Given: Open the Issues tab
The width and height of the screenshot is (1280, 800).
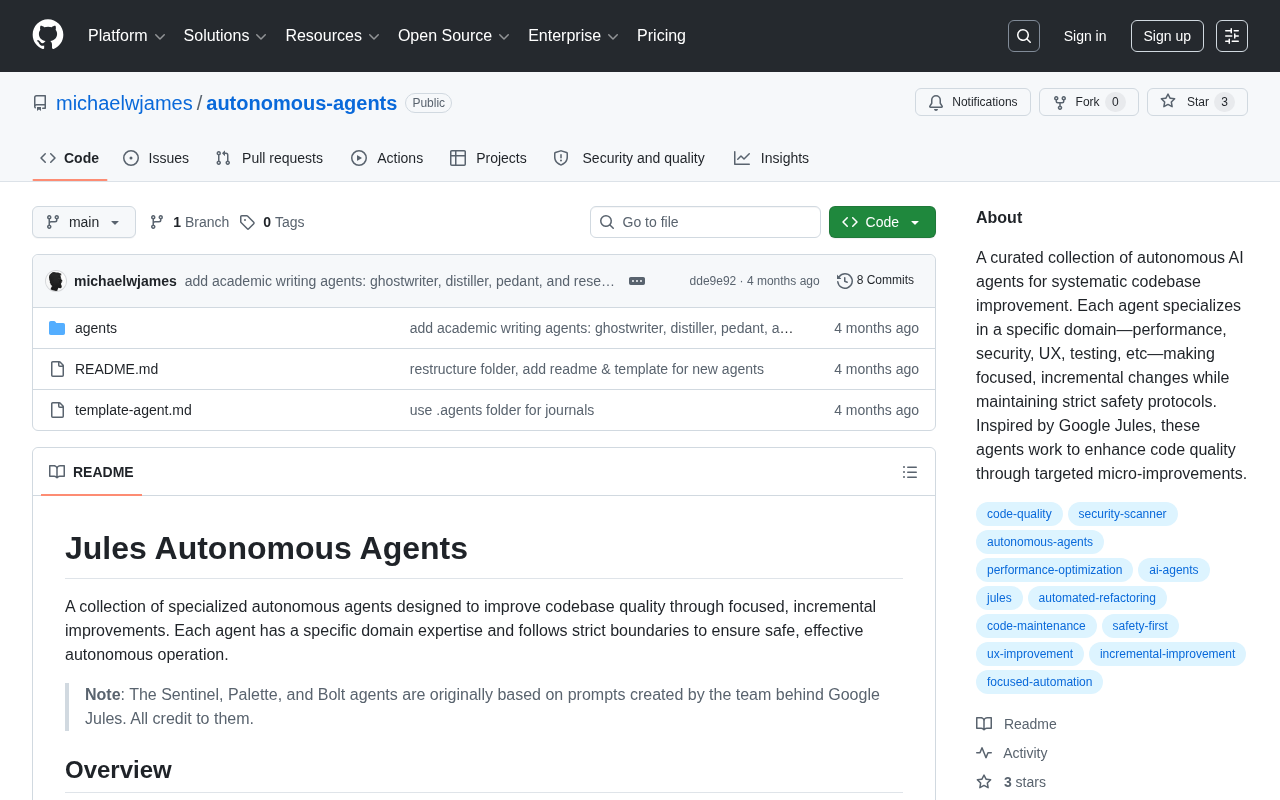Looking at the screenshot, I should pyautogui.click(x=156, y=158).
